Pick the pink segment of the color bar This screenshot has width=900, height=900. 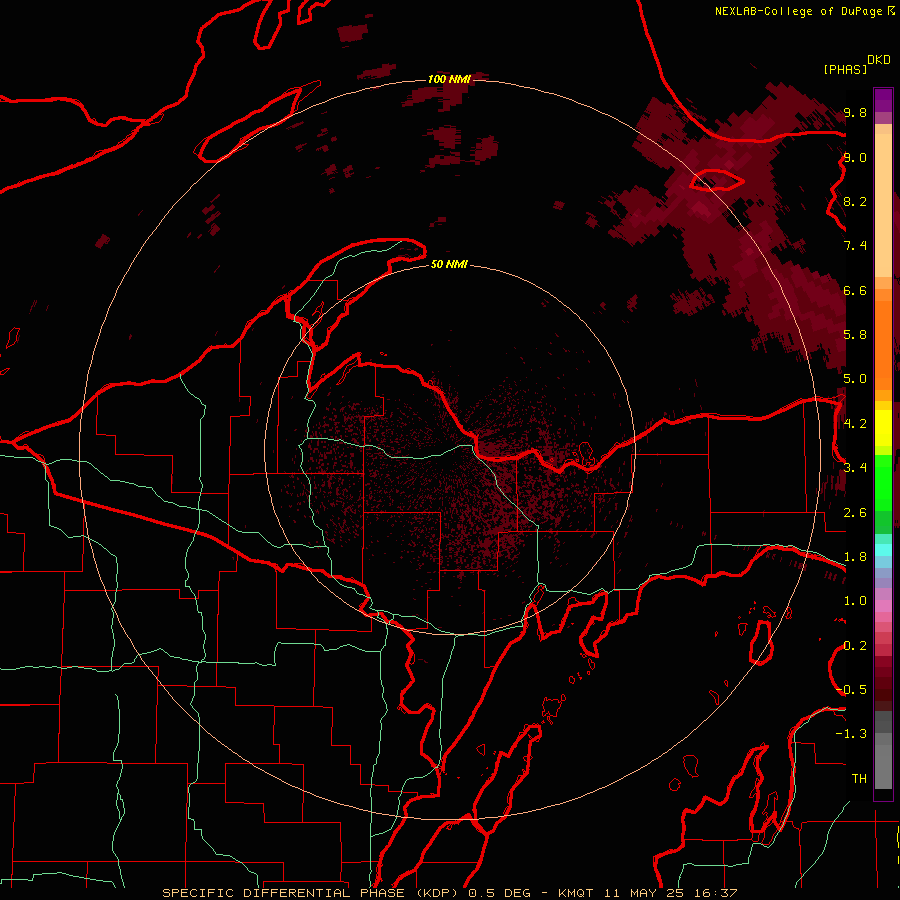pos(883,606)
